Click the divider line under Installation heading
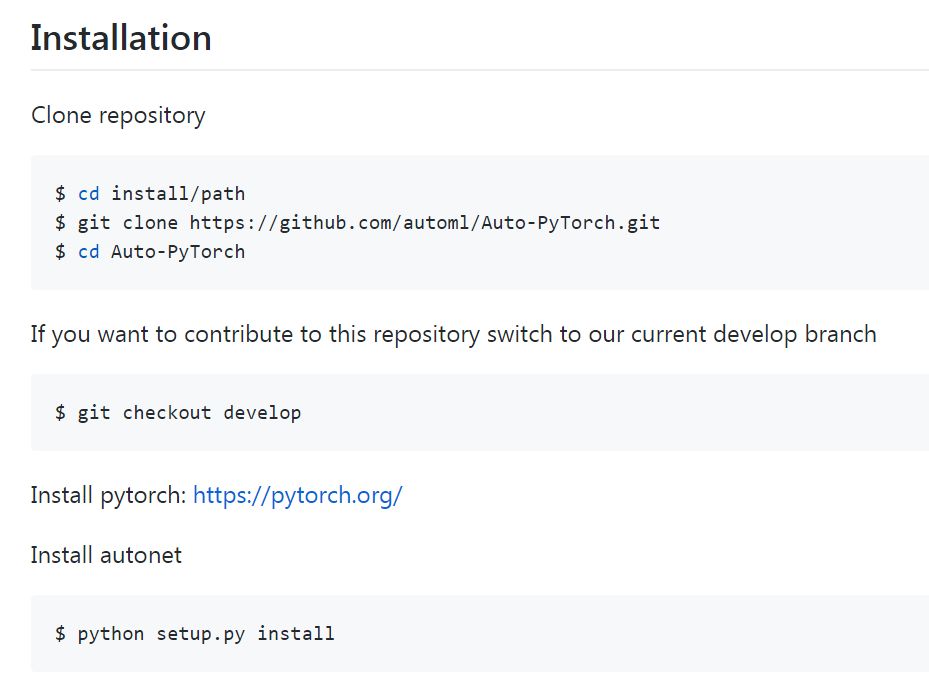 479,70
